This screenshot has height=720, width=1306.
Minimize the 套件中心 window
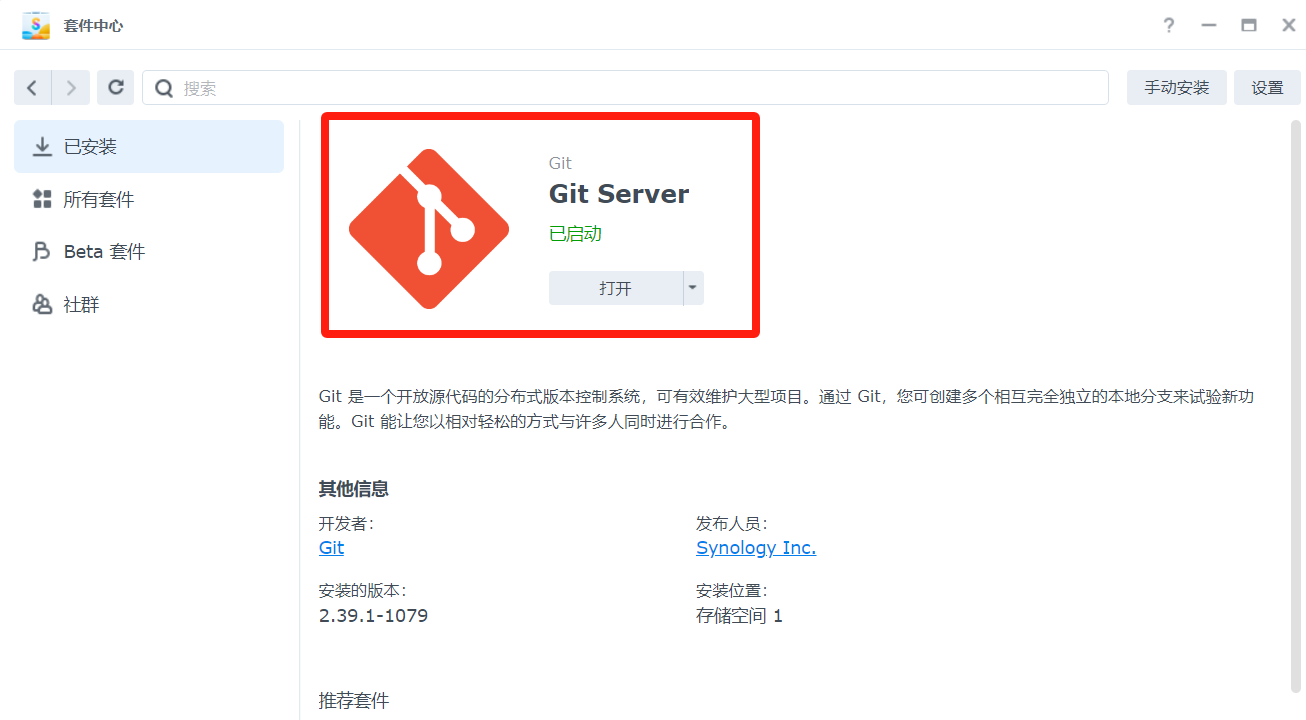(1209, 25)
